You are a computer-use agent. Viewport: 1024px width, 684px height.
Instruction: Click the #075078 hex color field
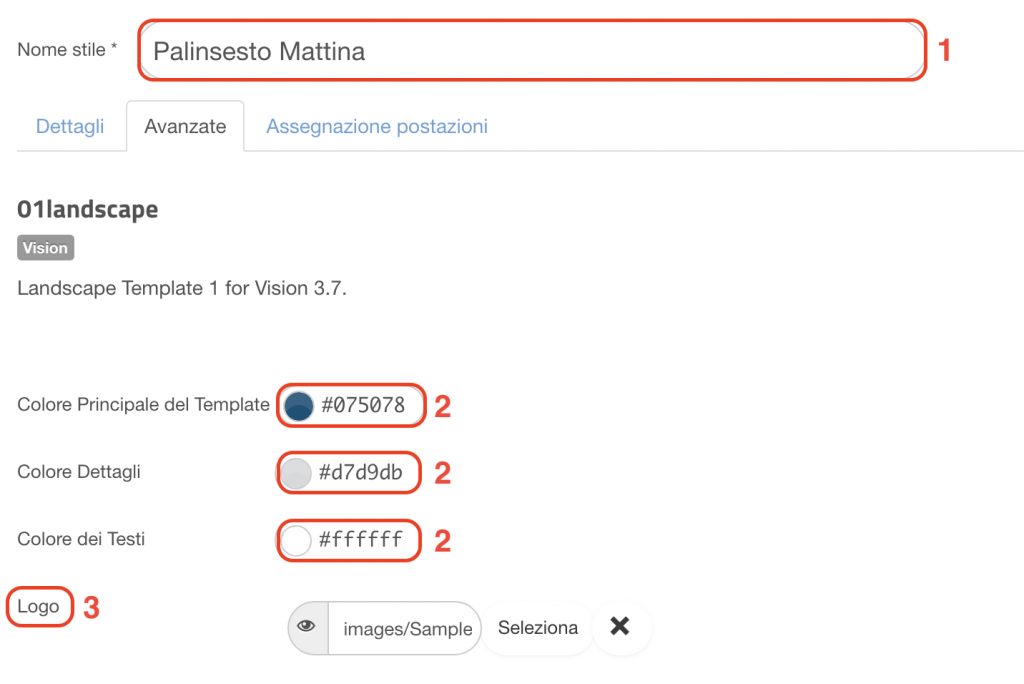tap(363, 405)
